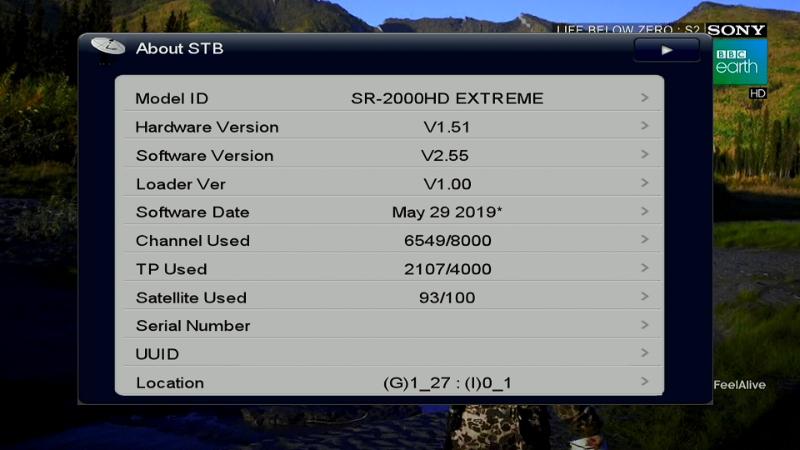This screenshot has width=800, height=450.
Task: Click the V1.51 hardware version value
Action: coord(447,127)
